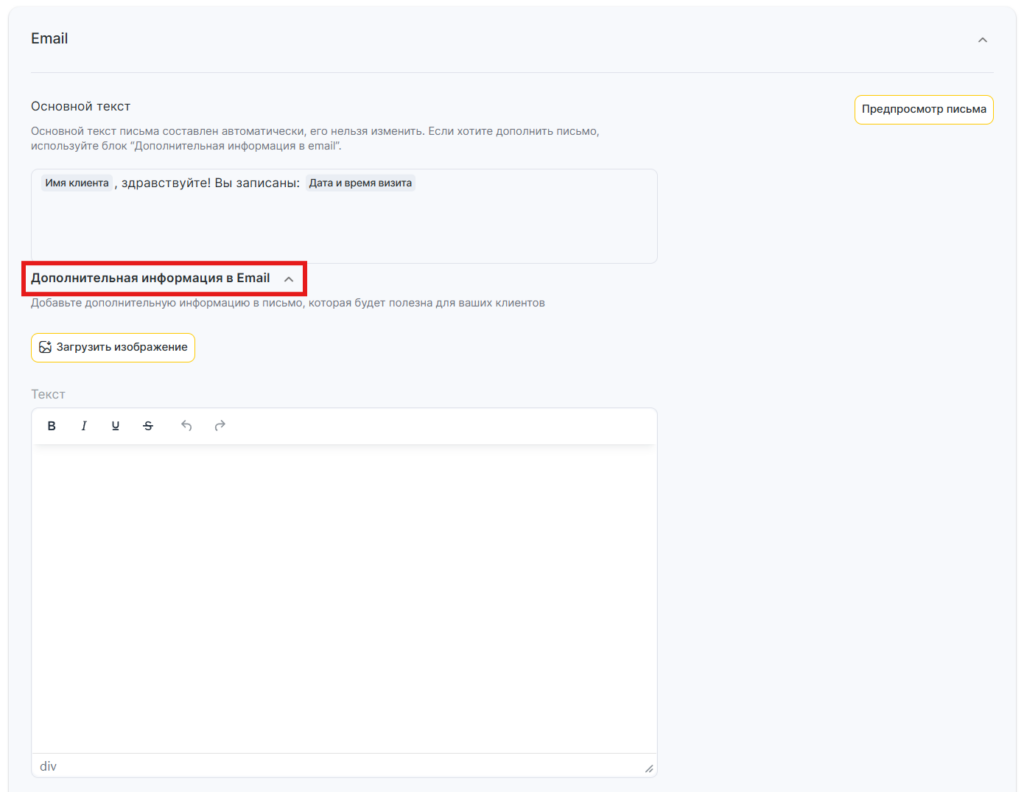
Task: Click the Текст label above the editor
Action: point(48,394)
